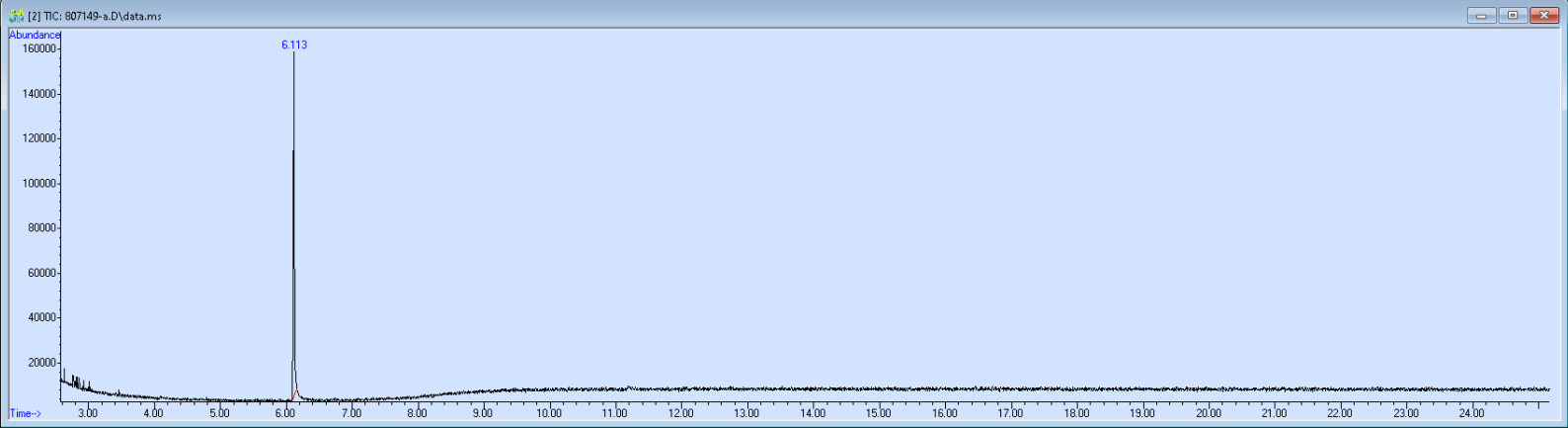Viewport: 1568px width, 428px height.
Task: Click the 23.00 time axis tick label
Action: pos(1406,413)
